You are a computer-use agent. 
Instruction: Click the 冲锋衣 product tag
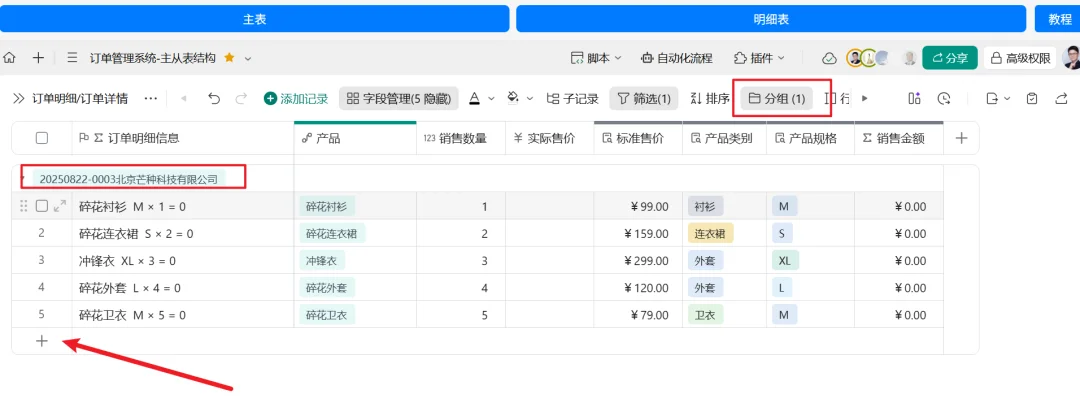(322, 261)
